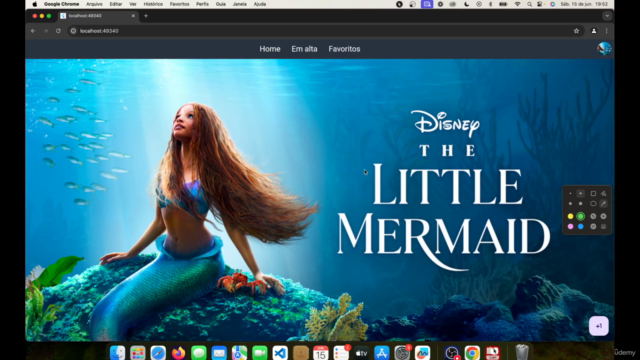Viewport: 640px width, 360px height.
Task: Launch Firefox from the dock
Action: point(178,353)
